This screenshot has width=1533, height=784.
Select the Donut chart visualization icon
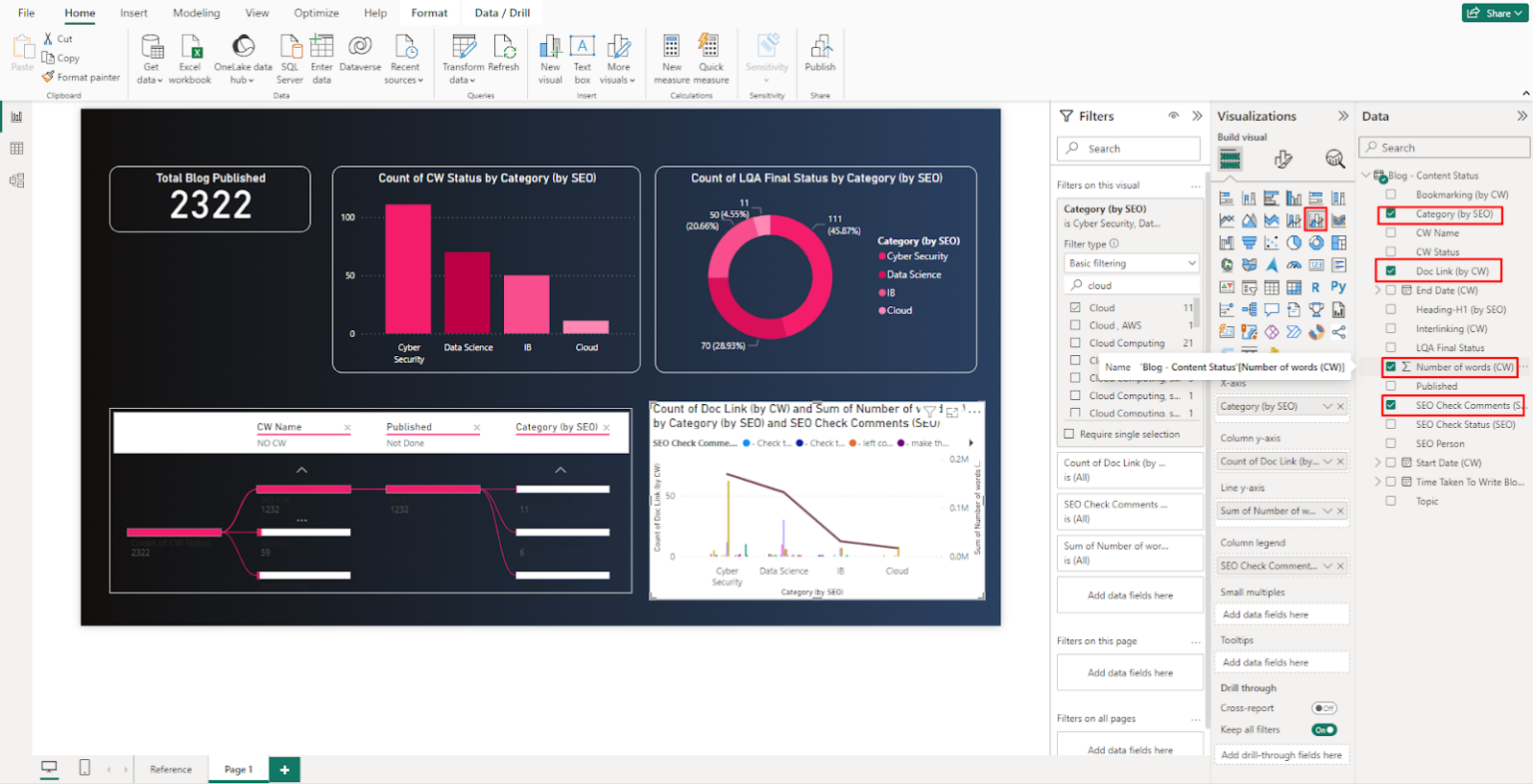[1316, 242]
